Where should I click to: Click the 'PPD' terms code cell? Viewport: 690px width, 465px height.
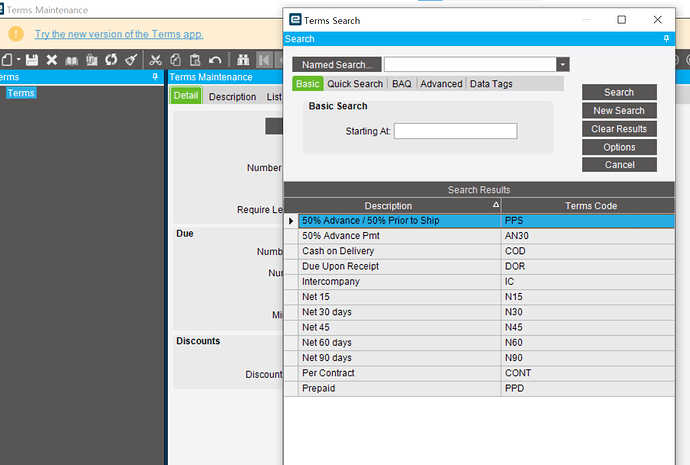tap(588, 388)
